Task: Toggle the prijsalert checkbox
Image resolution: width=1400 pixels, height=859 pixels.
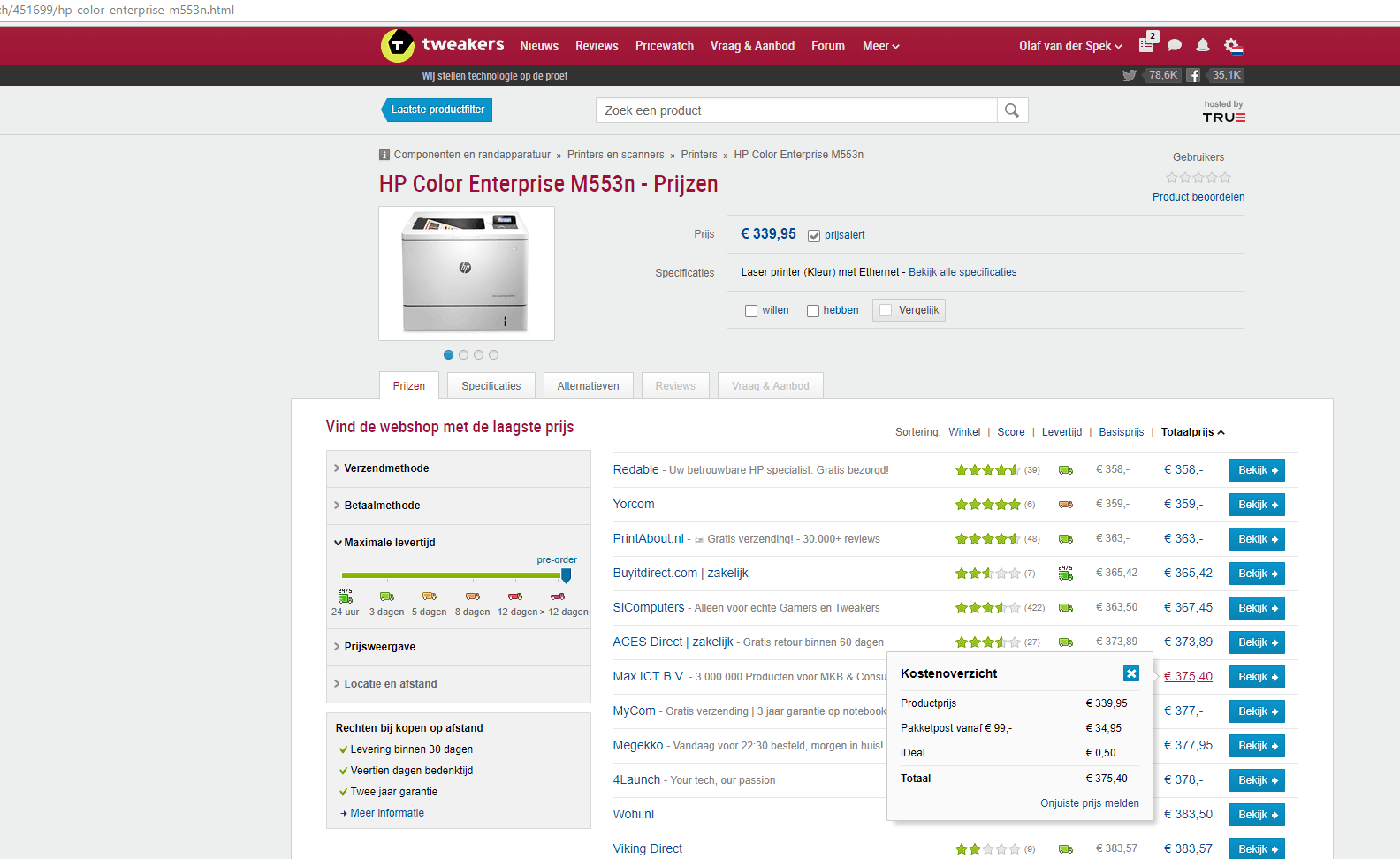Action: (x=814, y=236)
